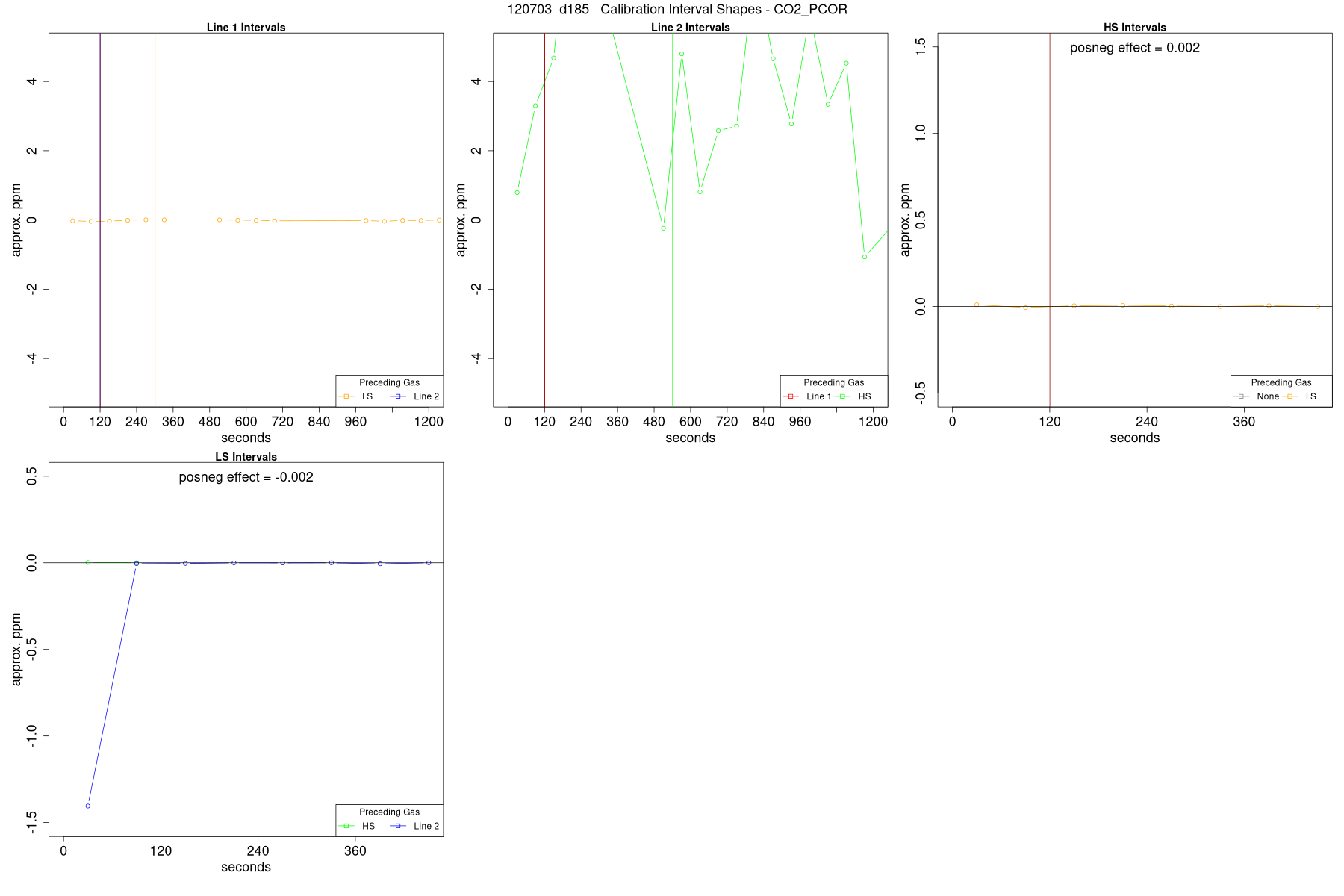Click the "1.5" y-axis tick label in HS Intervals
The width and height of the screenshot is (1344, 896).
pos(920,46)
